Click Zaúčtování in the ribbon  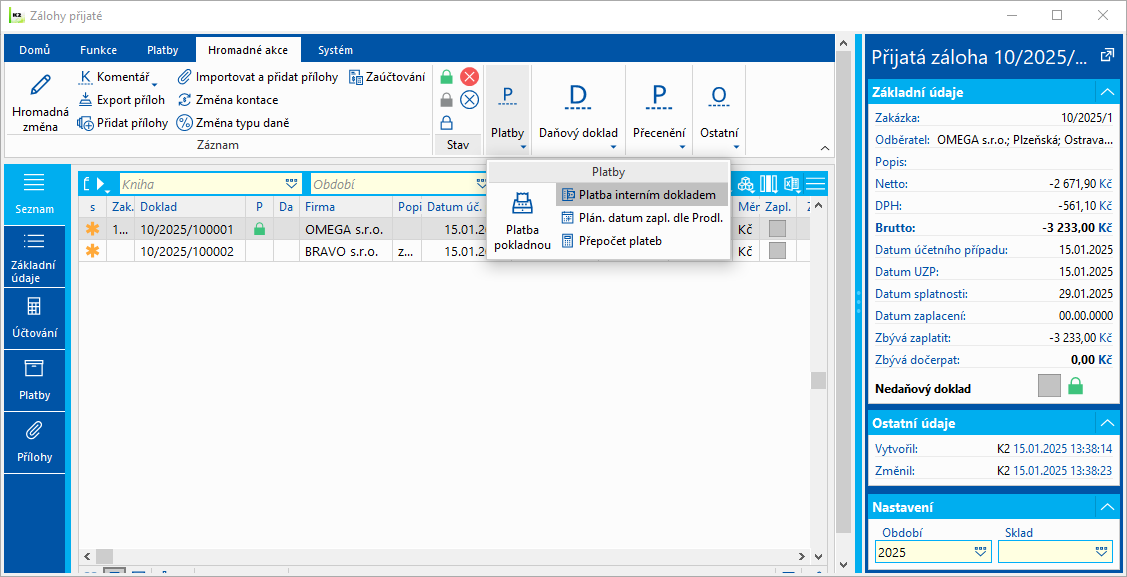[x=387, y=77]
